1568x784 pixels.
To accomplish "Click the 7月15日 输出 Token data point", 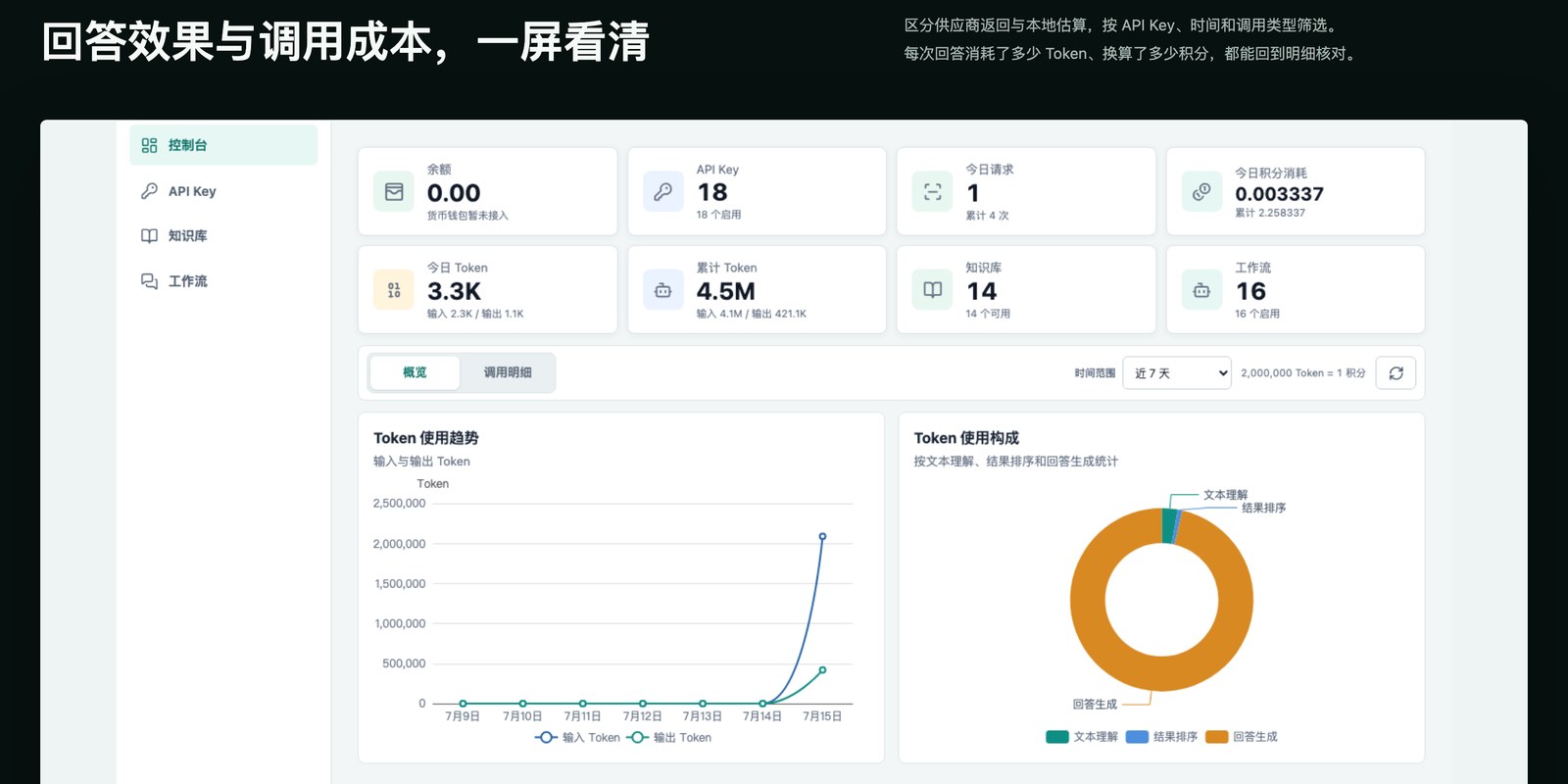I will 822,670.
